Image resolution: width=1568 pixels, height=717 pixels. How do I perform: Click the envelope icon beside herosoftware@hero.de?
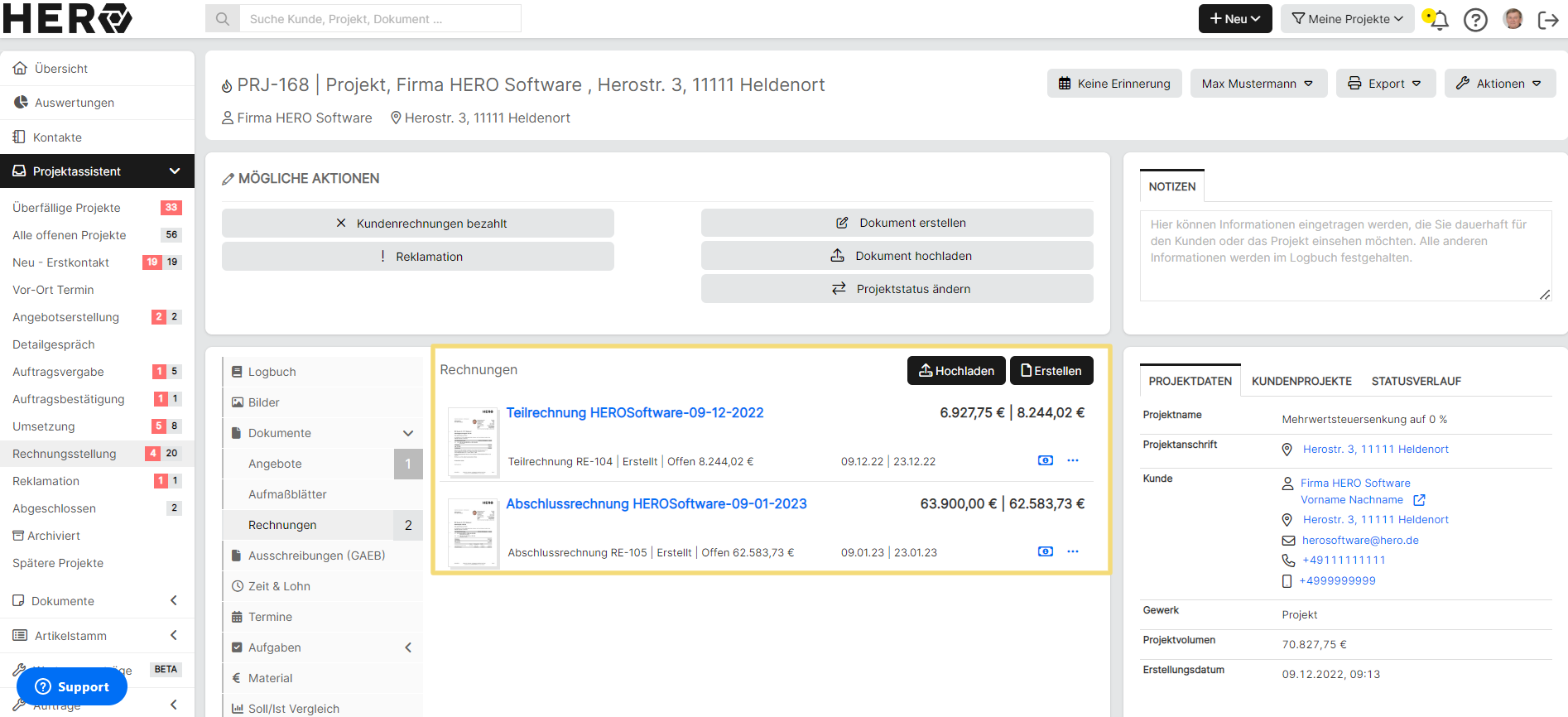(1288, 541)
